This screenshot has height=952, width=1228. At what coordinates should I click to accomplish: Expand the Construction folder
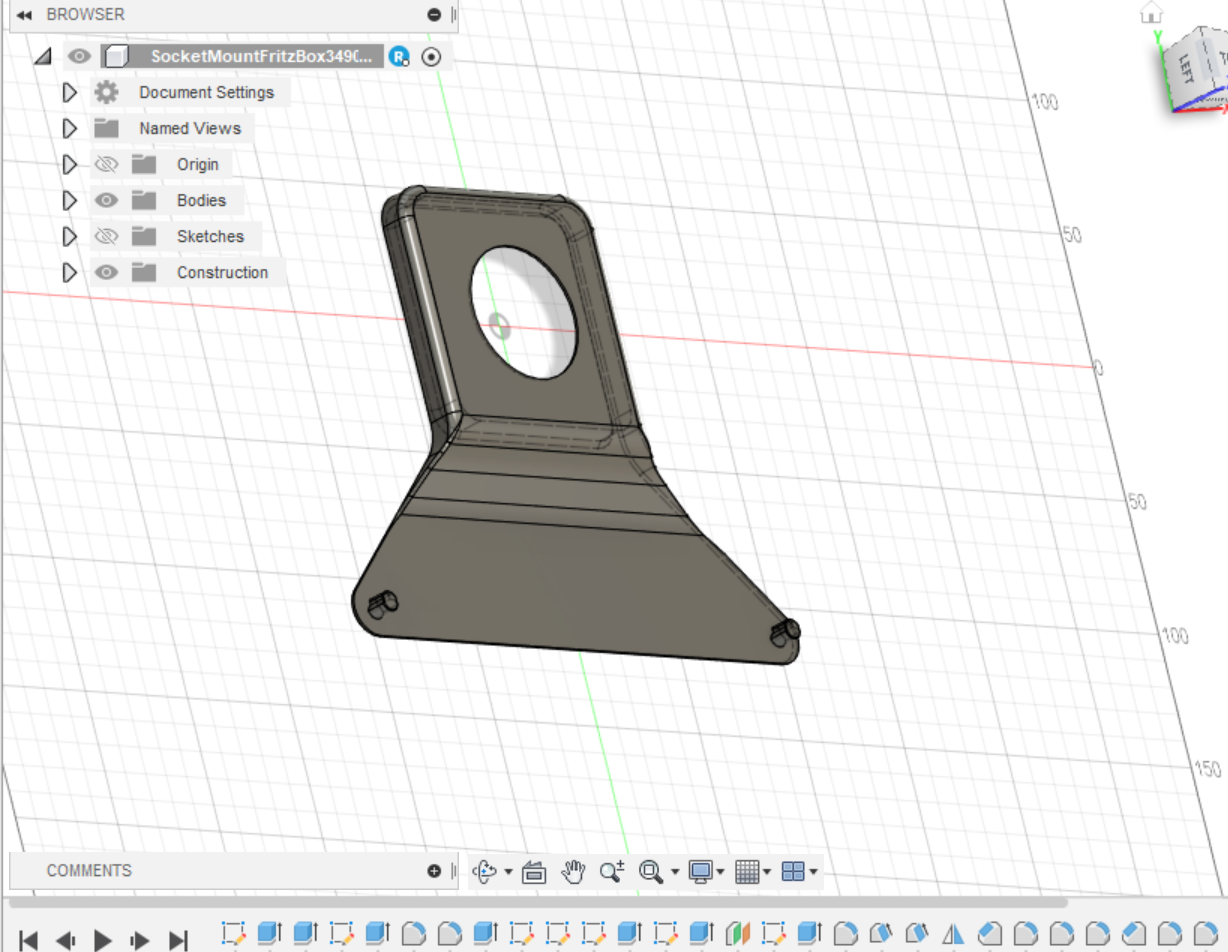point(70,272)
